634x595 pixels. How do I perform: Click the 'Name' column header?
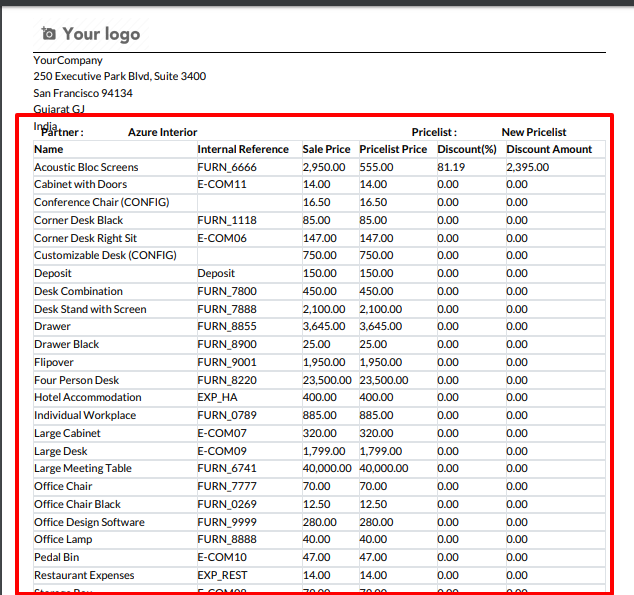click(49, 149)
